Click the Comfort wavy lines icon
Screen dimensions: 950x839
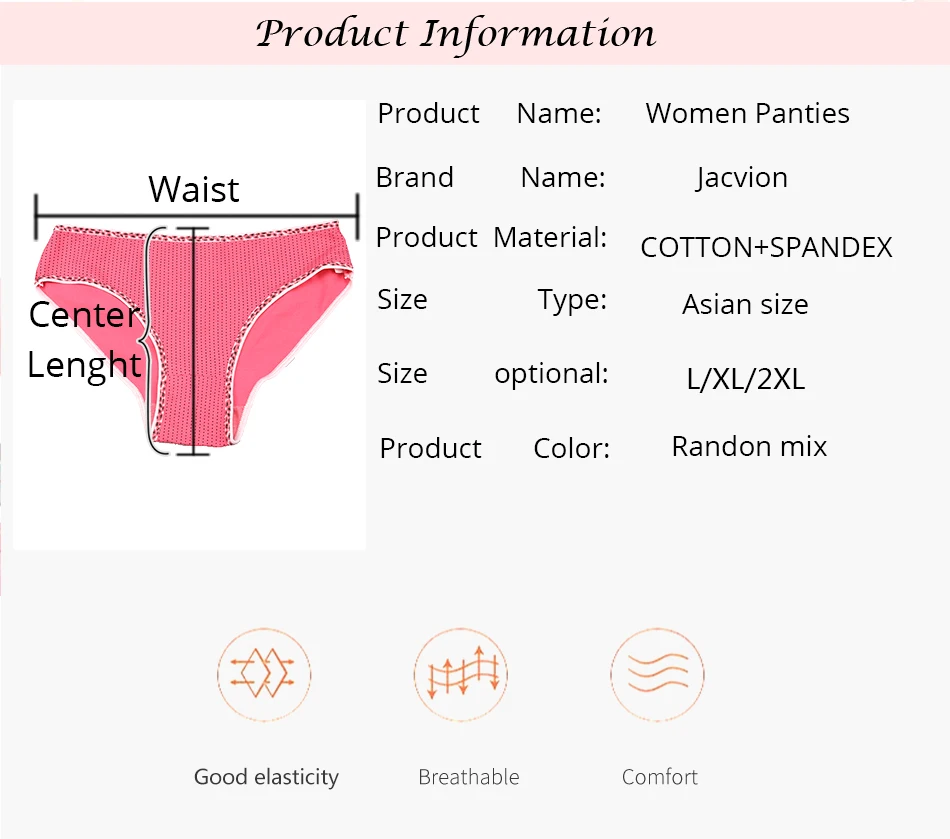coord(657,674)
